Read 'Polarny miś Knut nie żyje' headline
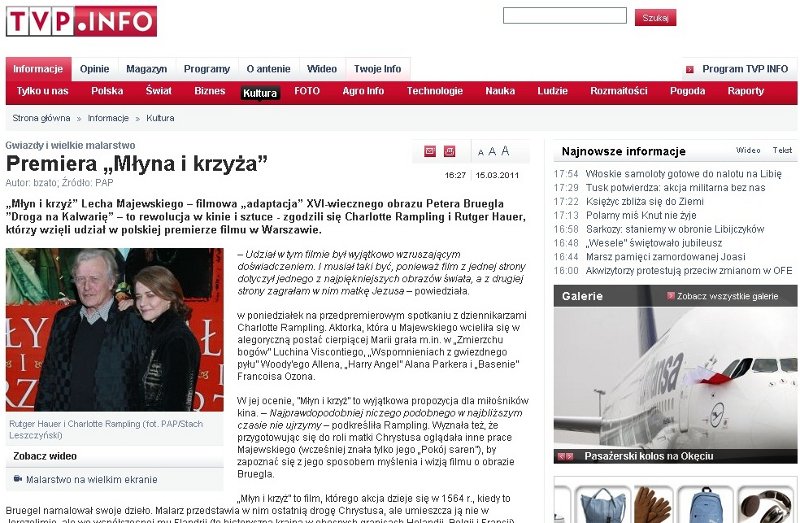Viewport: 800px width, 523px height. (642, 215)
